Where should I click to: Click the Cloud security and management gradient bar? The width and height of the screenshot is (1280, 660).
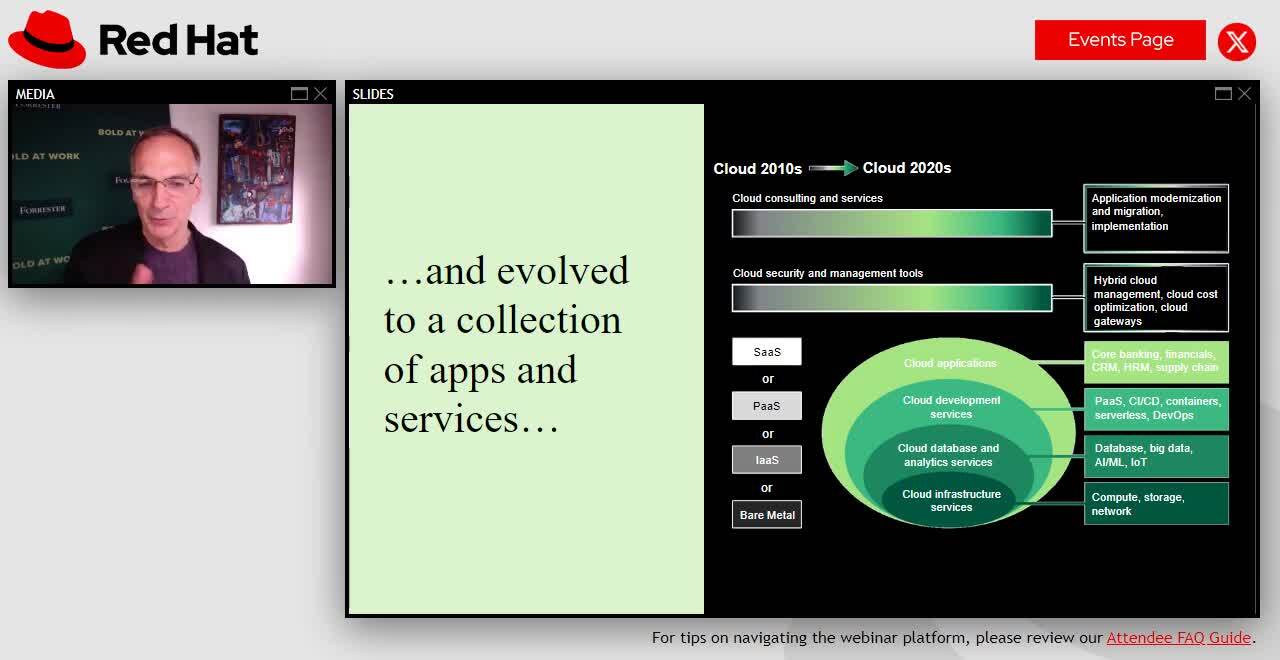[891, 298]
